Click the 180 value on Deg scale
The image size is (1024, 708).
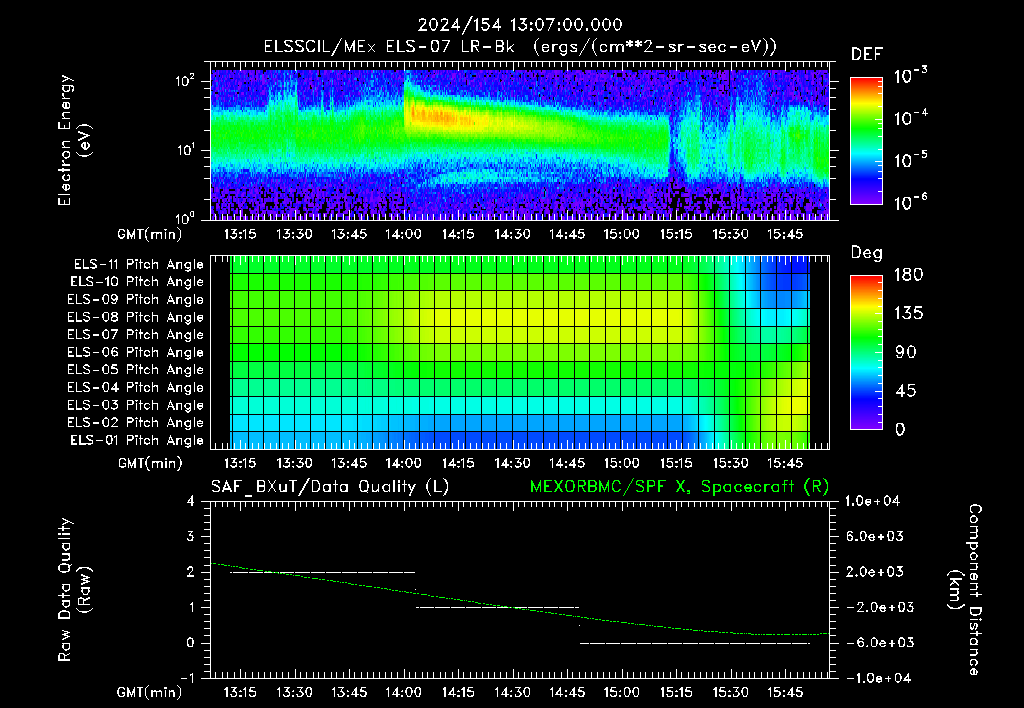point(908,275)
